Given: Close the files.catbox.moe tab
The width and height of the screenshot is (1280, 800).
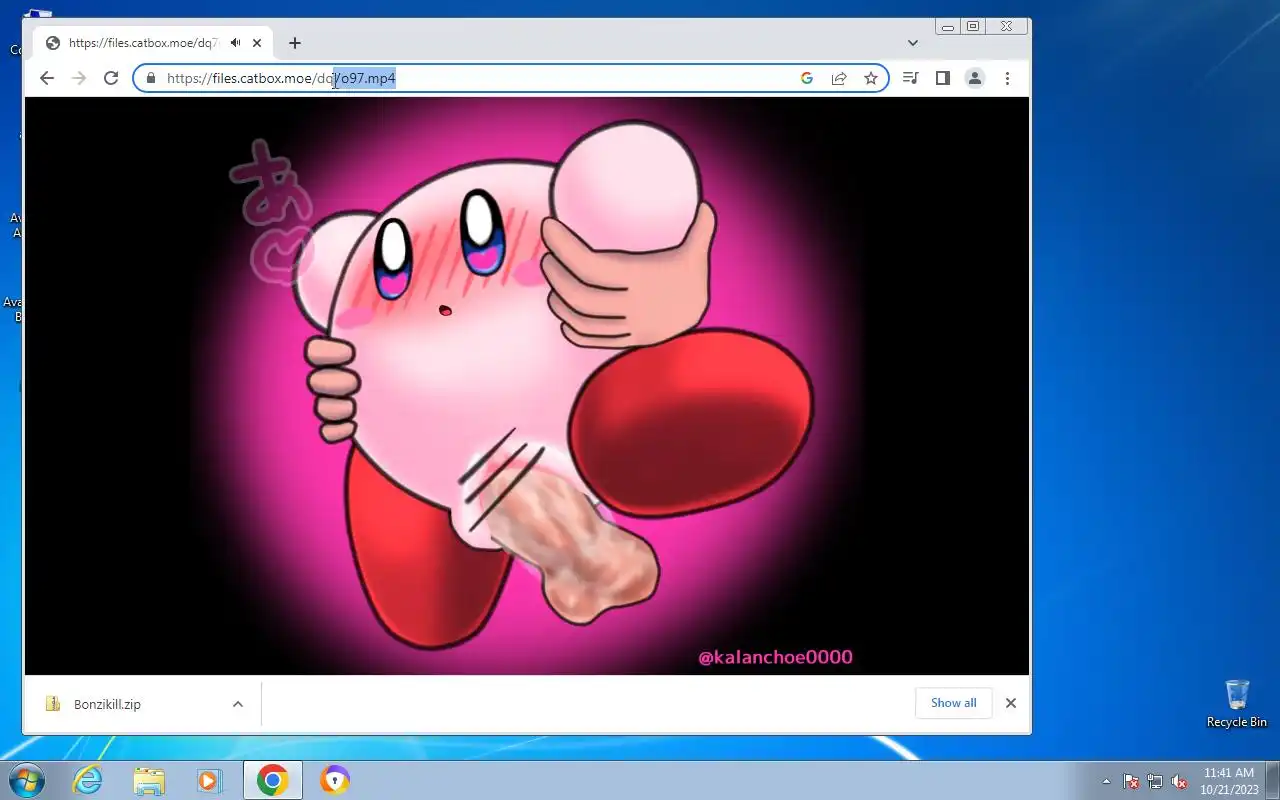Looking at the screenshot, I should coord(257,43).
